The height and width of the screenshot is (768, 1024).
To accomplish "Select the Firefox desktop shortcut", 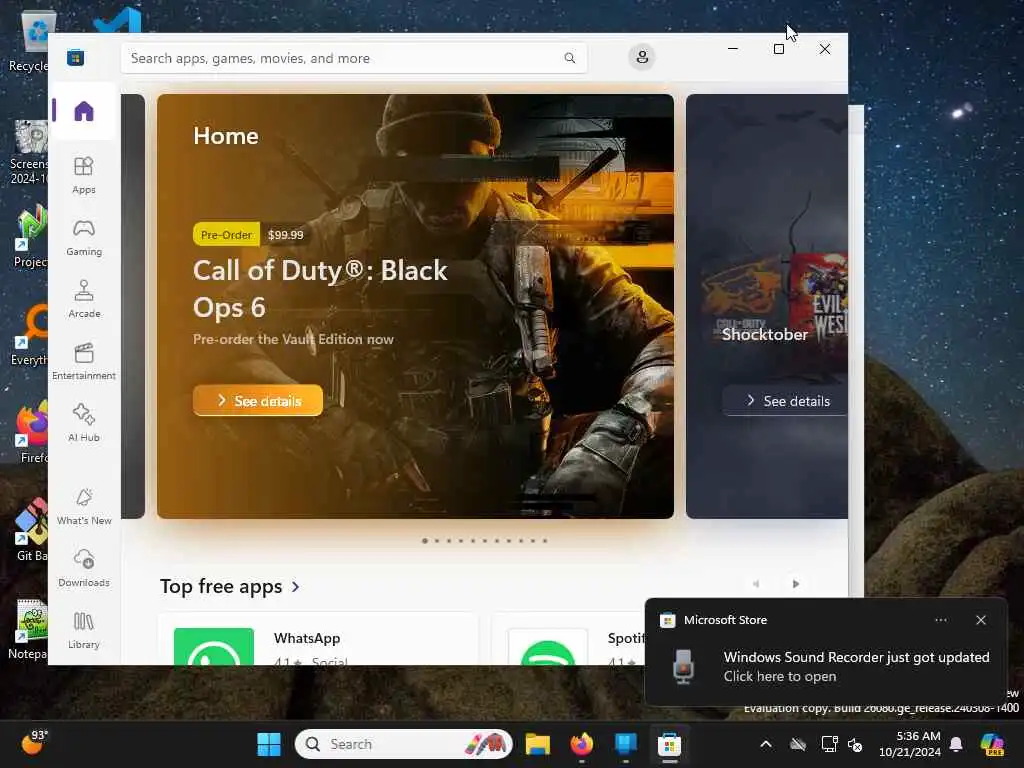I will (x=30, y=432).
